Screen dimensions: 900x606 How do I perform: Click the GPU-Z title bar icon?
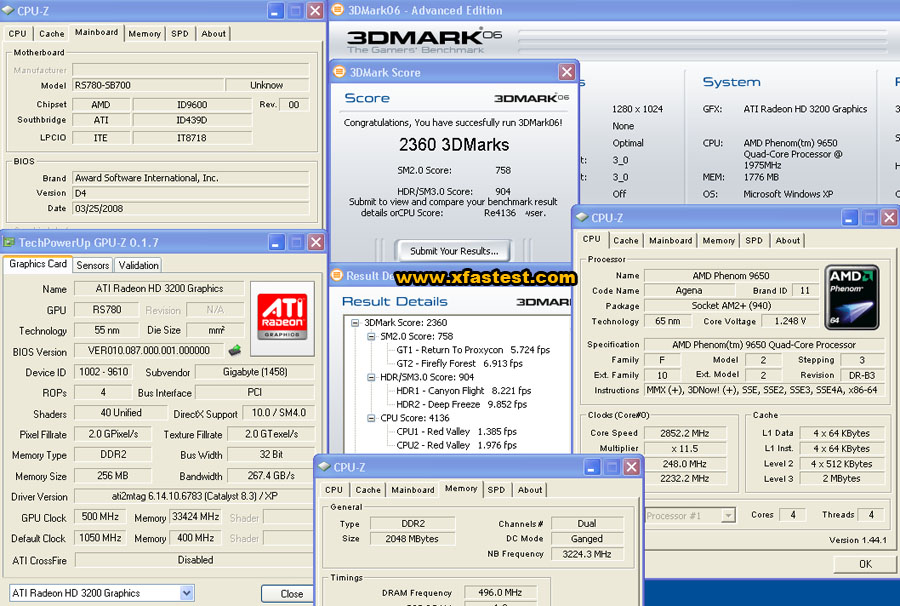click(x=9, y=242)
